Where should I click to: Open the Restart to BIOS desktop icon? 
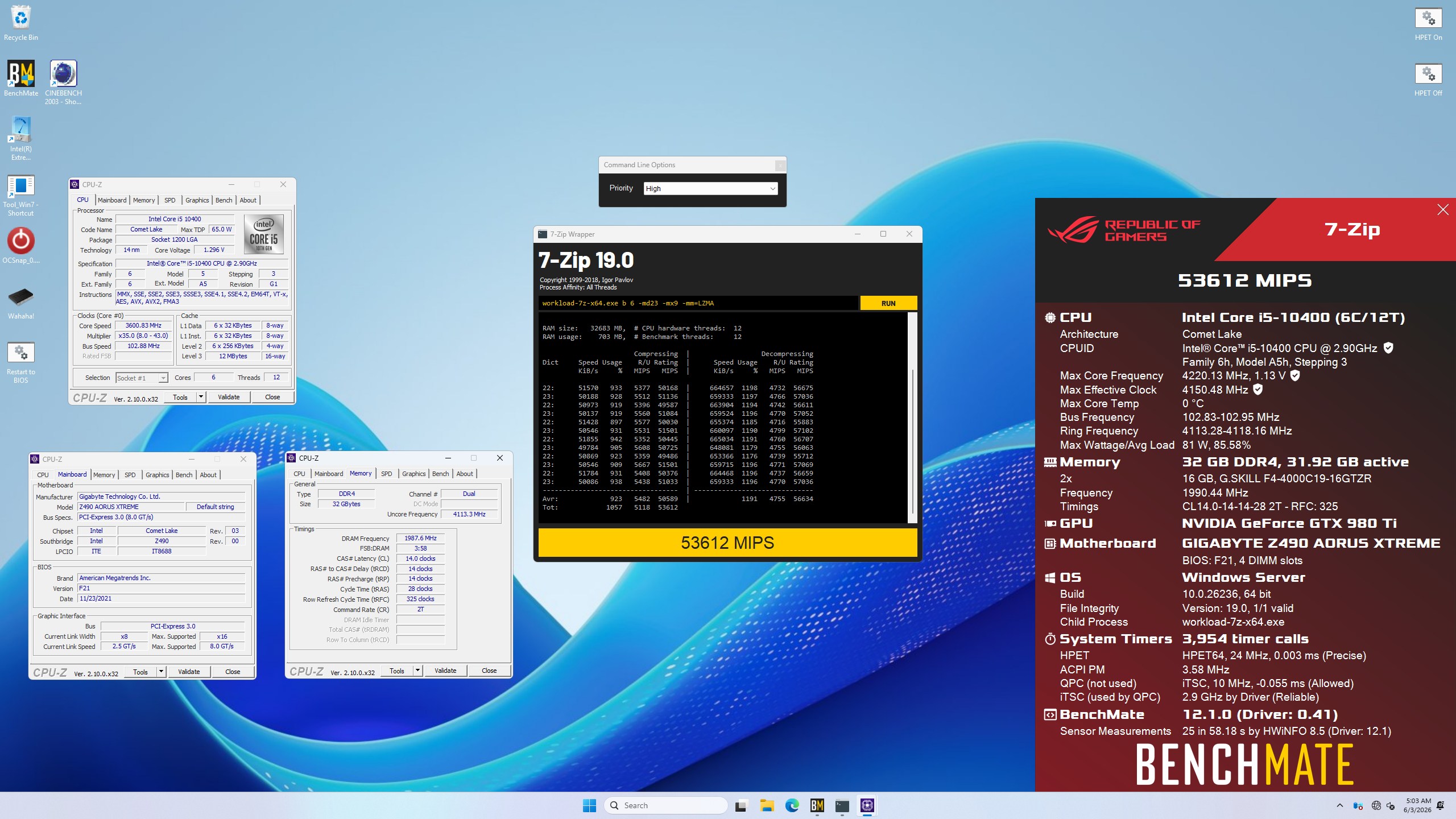[x=20, y=362]
